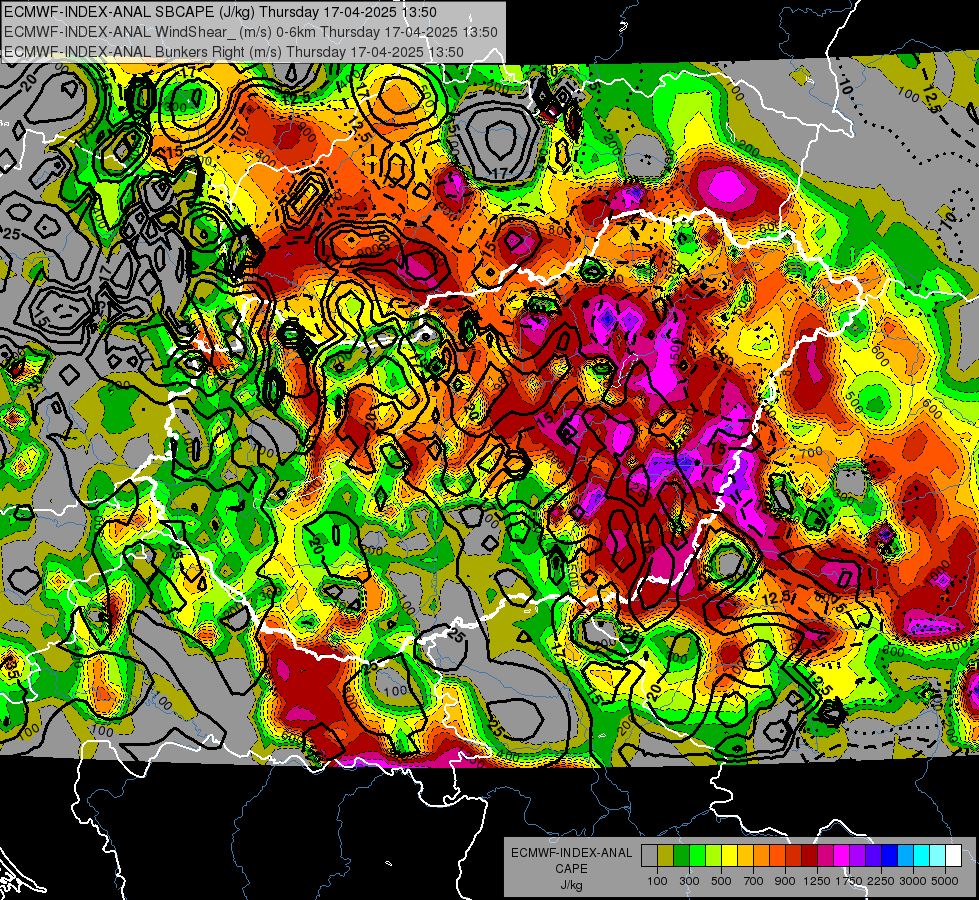Image resolution: width=979 pixels, height=900 pixels.
Task: Pick the violet swatch left of 2250
Action: [x=873, y=855]
